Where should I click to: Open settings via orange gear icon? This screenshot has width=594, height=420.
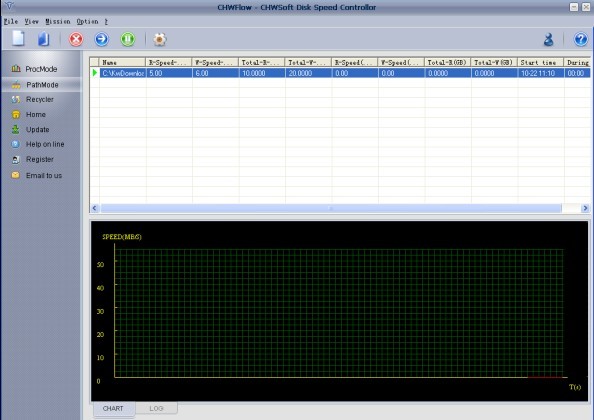[x=159, y=39]
